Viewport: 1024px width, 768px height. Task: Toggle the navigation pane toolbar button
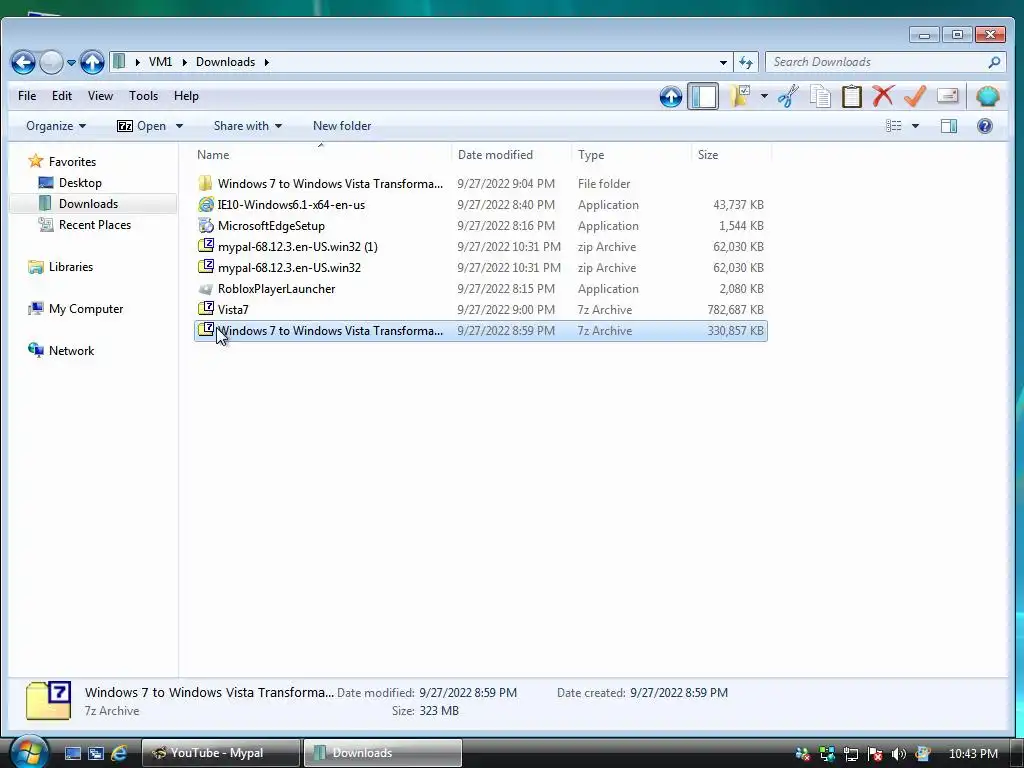pyautogui.click(x=703, y=97)
